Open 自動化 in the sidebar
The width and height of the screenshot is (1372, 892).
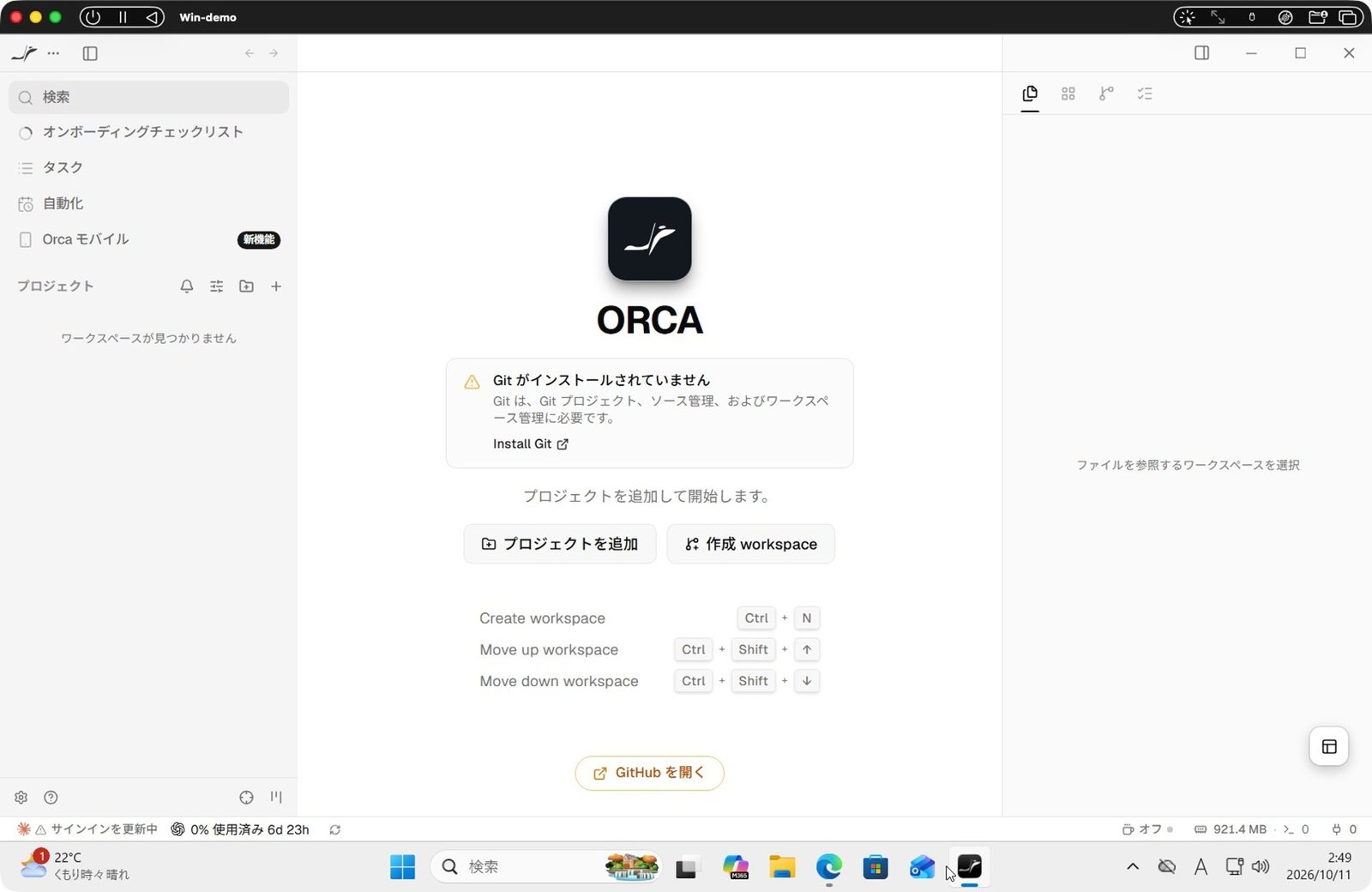pyautogui.click(x=148, y=203)
